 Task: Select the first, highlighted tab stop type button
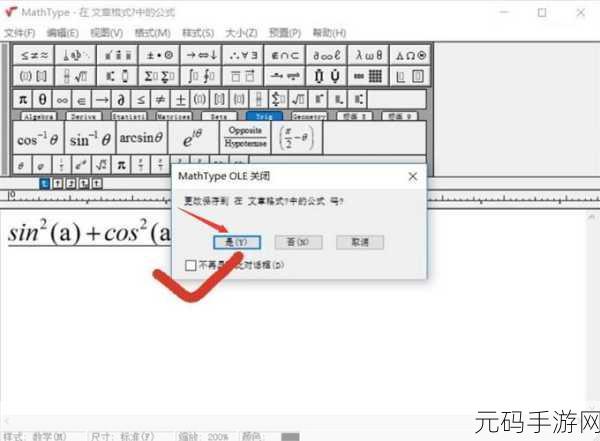pos(45,184)
